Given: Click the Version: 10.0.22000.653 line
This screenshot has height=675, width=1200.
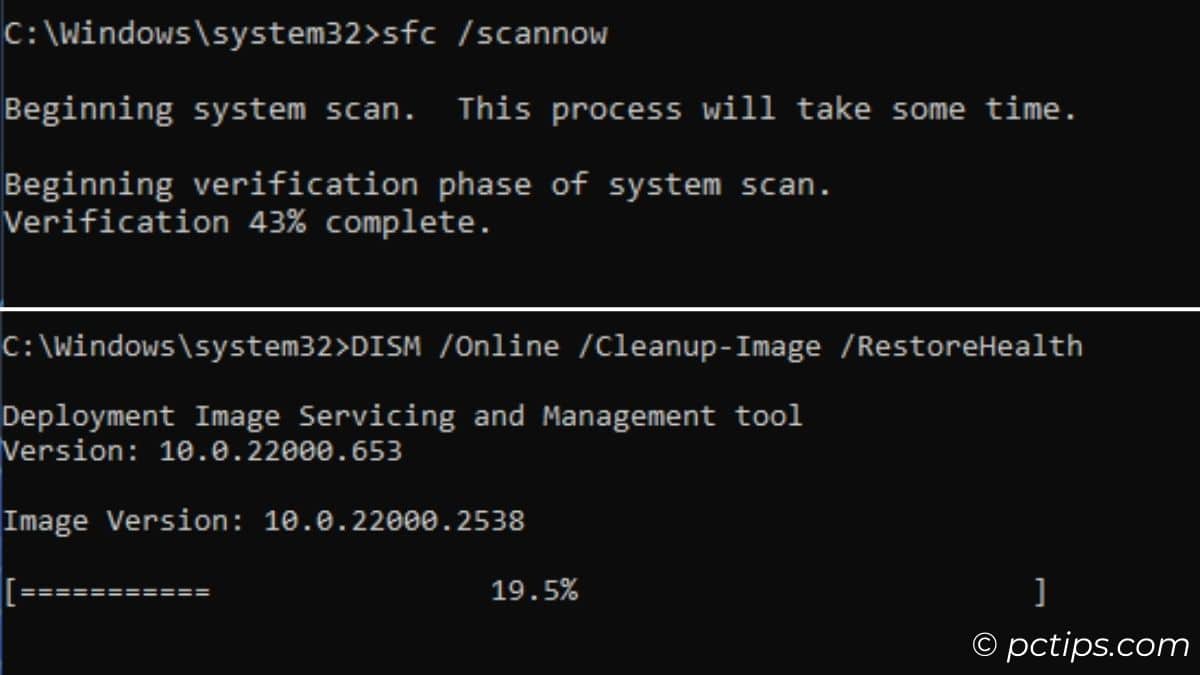Looking at the screenshot, I should [x=202, y=451].
